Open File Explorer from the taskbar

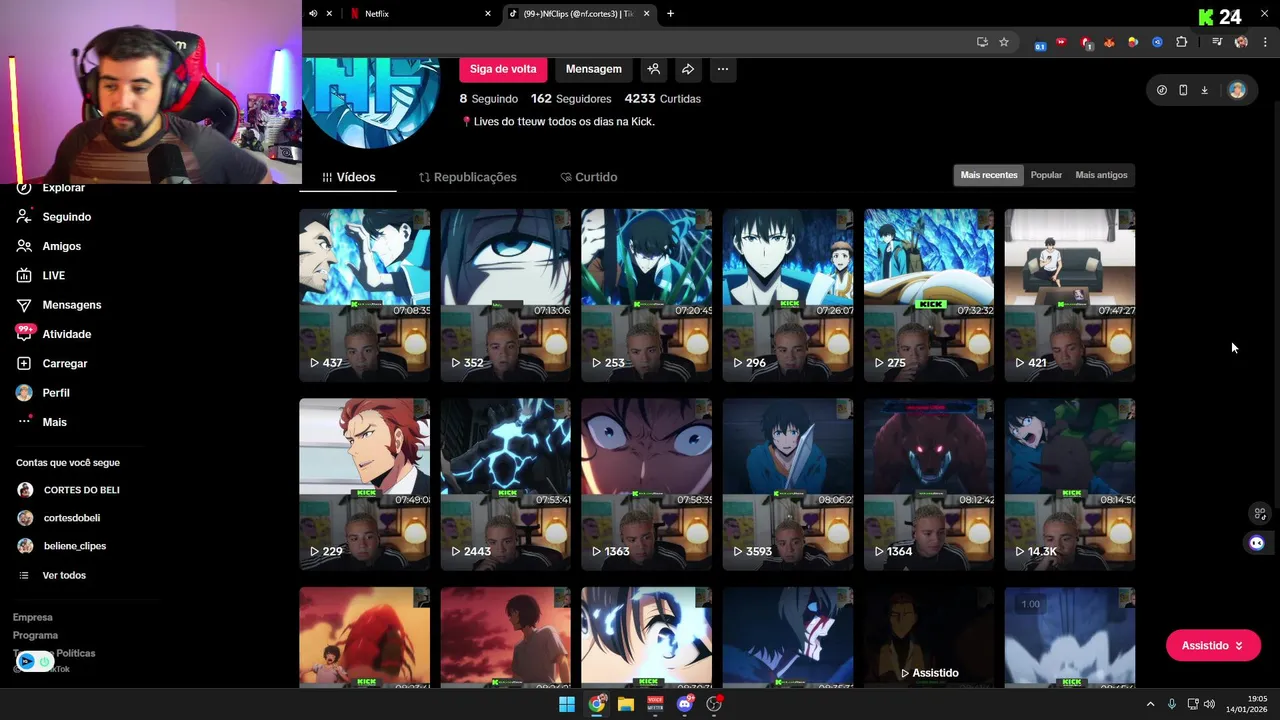(x=626, y=704)
